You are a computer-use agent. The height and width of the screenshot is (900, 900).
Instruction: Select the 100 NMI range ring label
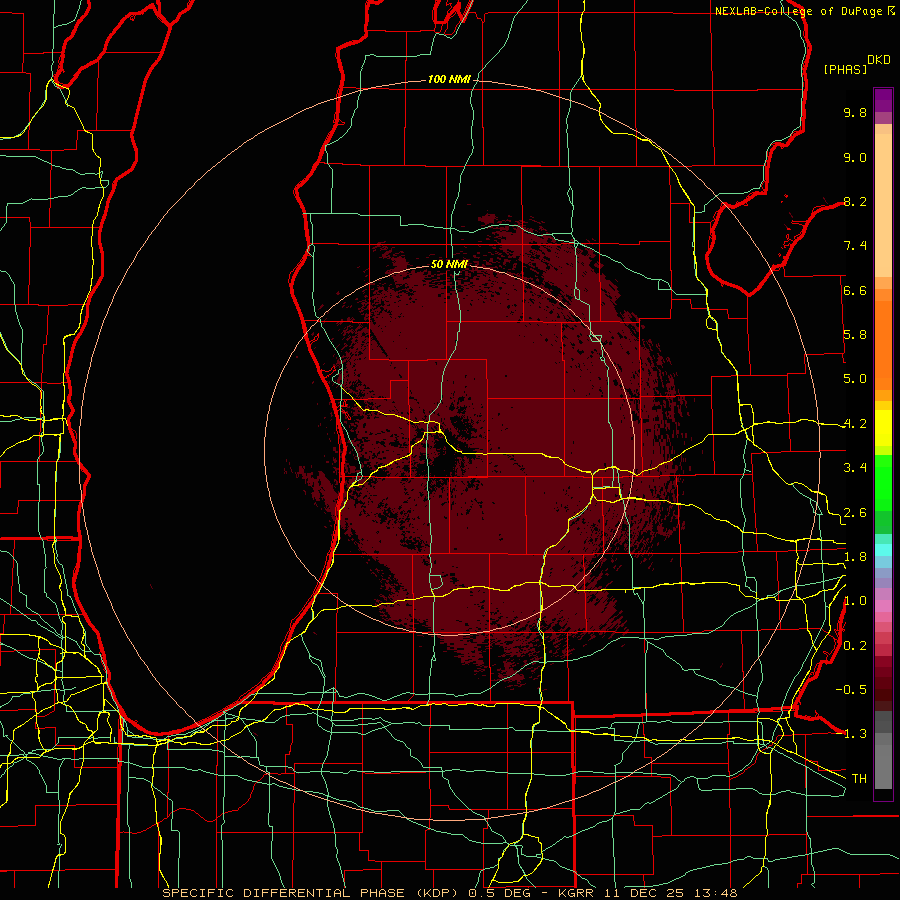pos(449,79)
